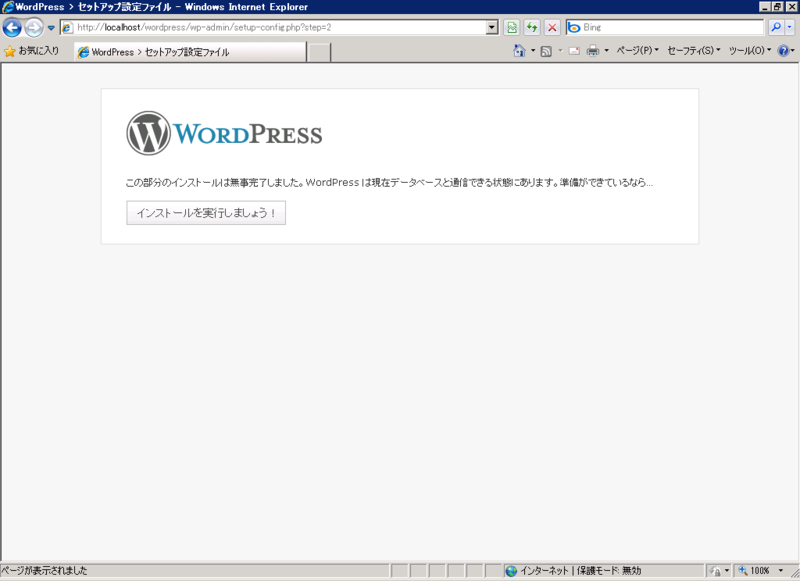
Task: Click the インストールを実行しましょう！ button
Action: pos(206,213)
